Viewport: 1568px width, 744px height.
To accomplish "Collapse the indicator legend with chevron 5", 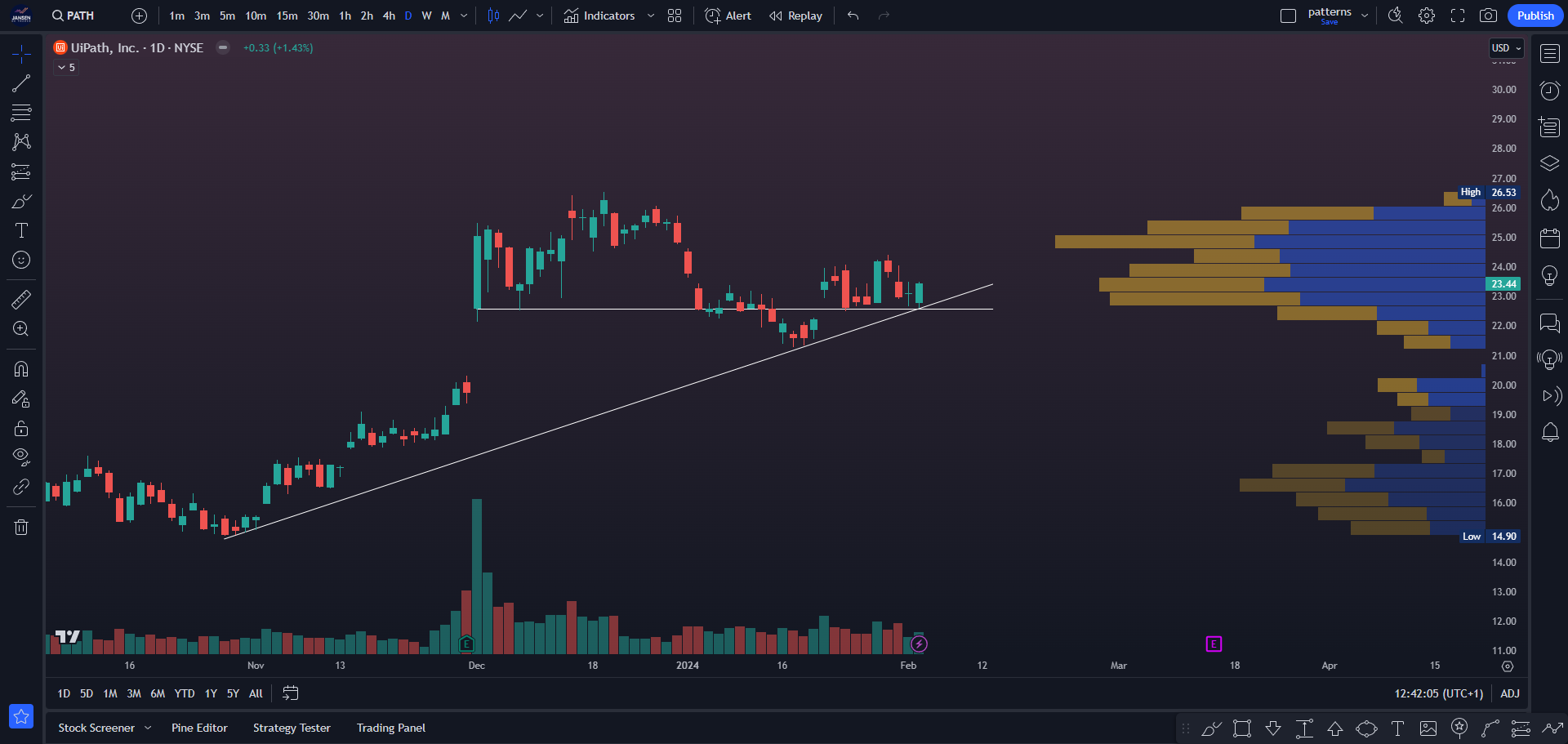I will click(66, 68).
